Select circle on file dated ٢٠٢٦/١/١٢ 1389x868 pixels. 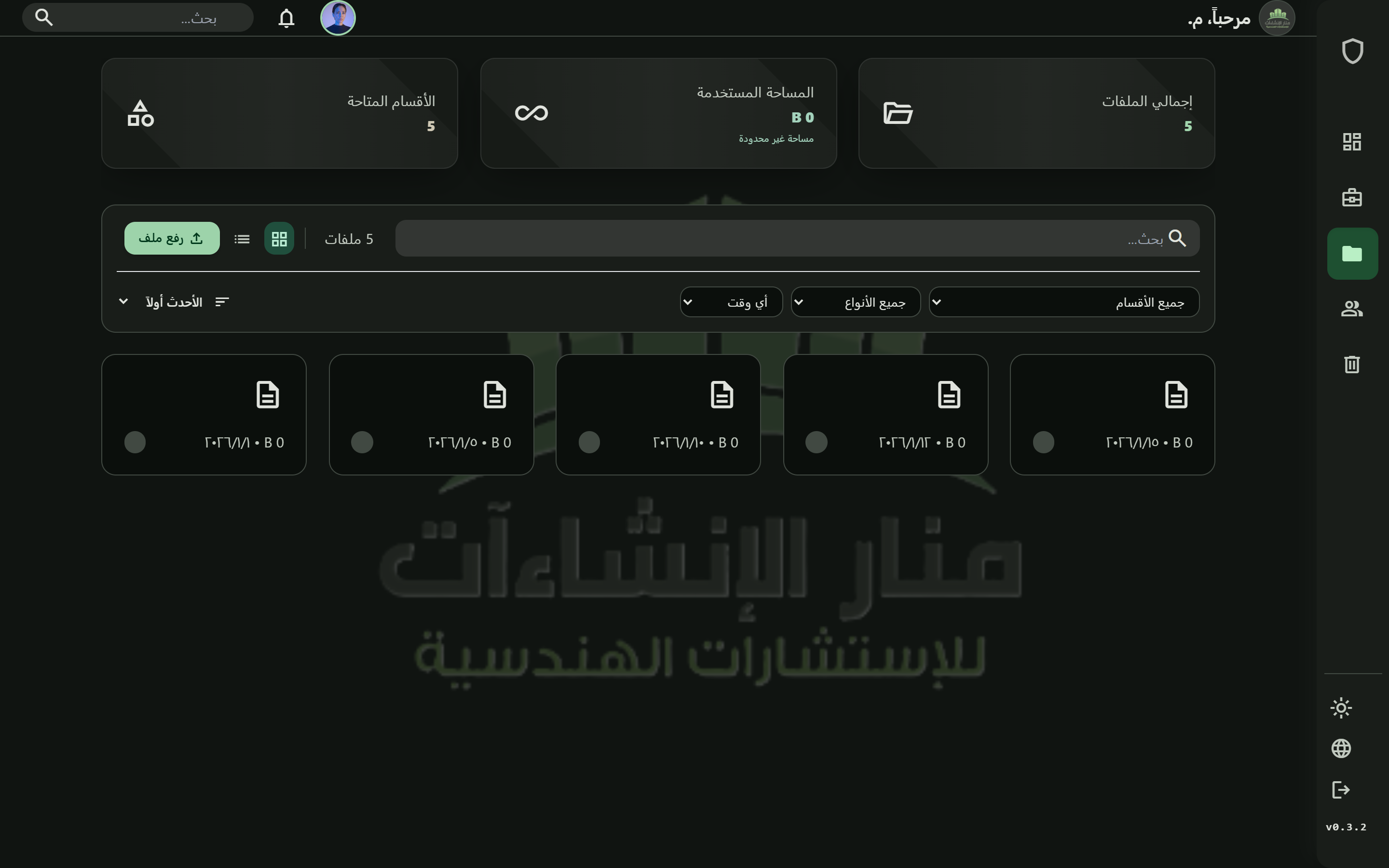(x=816, y=443)
